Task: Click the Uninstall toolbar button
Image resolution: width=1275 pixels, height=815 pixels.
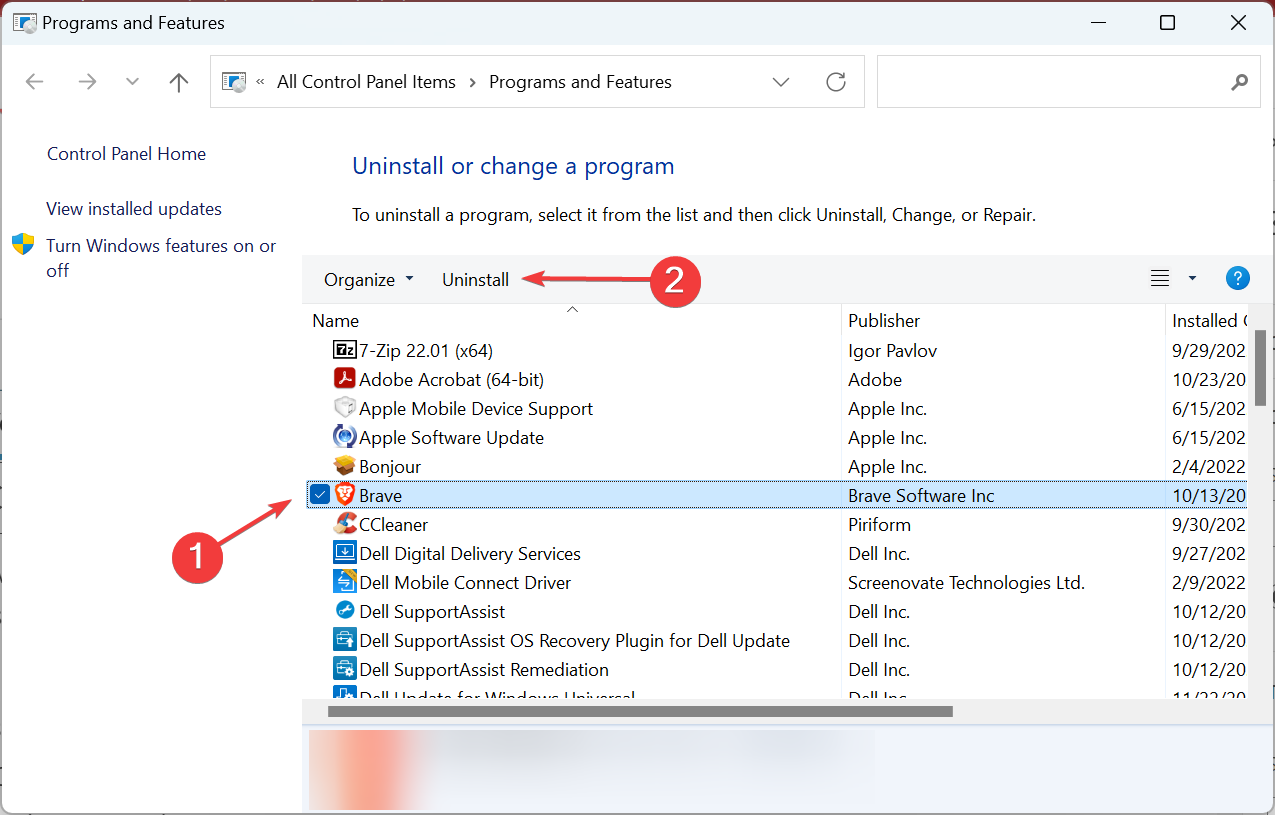Action: (x=476, y=280)
